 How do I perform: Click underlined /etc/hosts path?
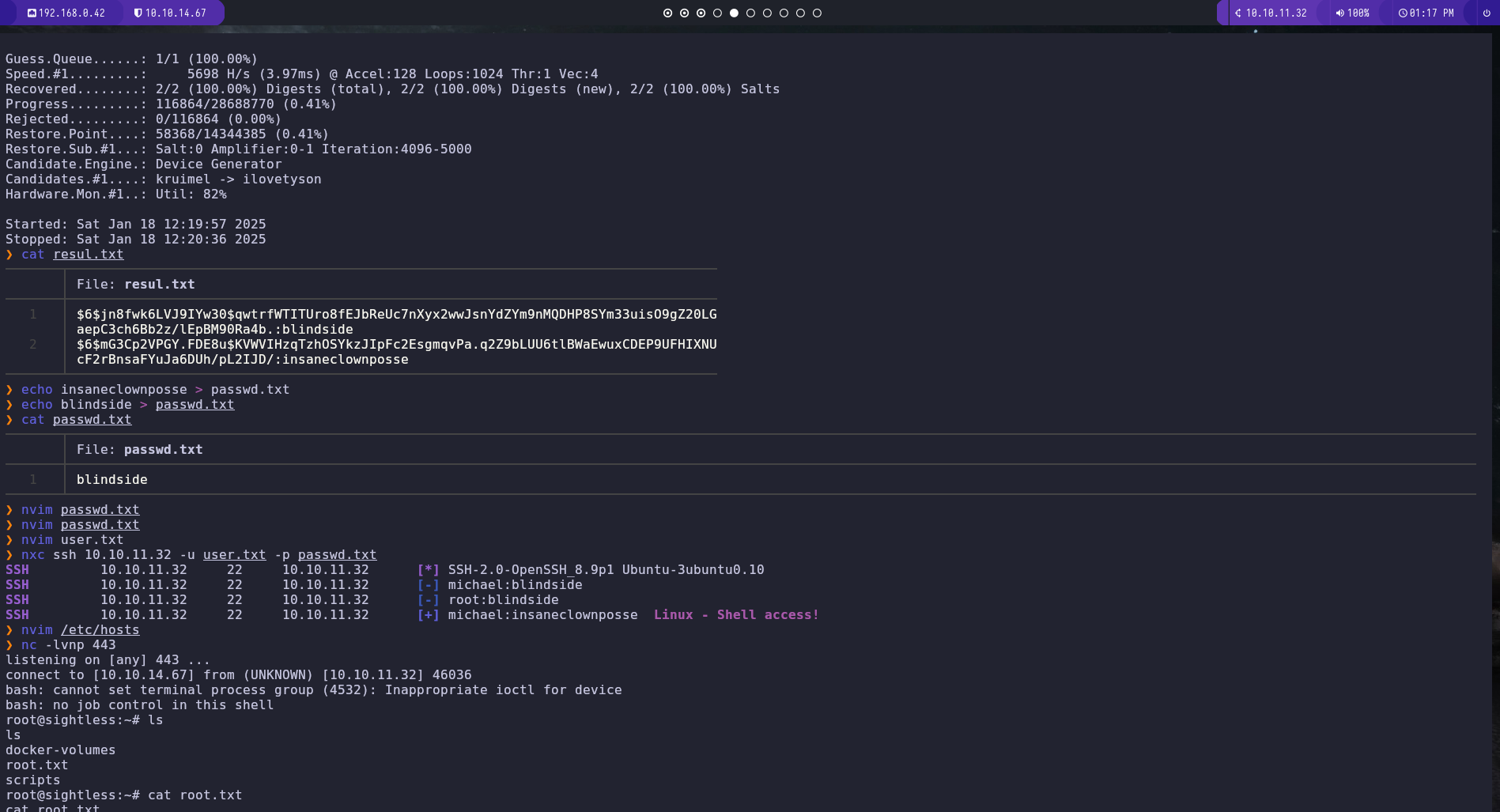point(100,630)
